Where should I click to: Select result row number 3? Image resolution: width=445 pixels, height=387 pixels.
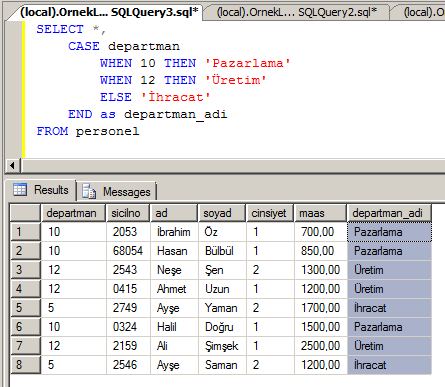coord(25,270)
